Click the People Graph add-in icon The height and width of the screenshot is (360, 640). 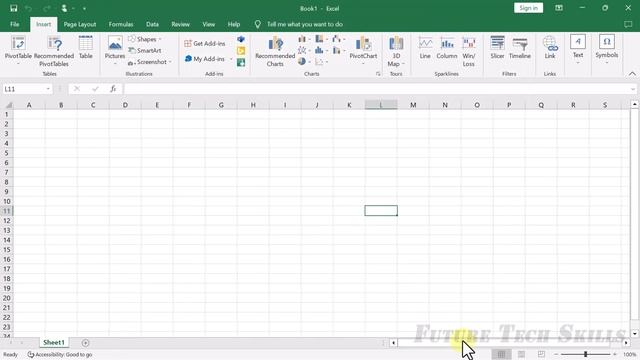pos(241,62)
